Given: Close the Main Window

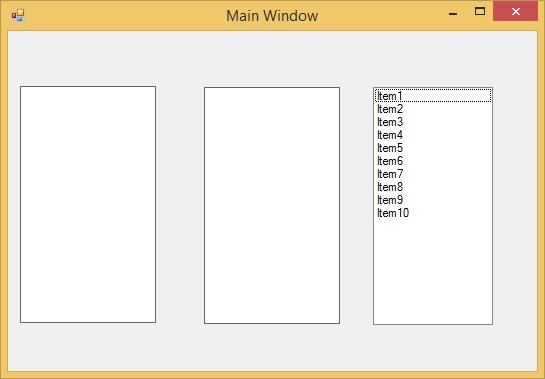Looking at the screenshot, I should point(515,11).
